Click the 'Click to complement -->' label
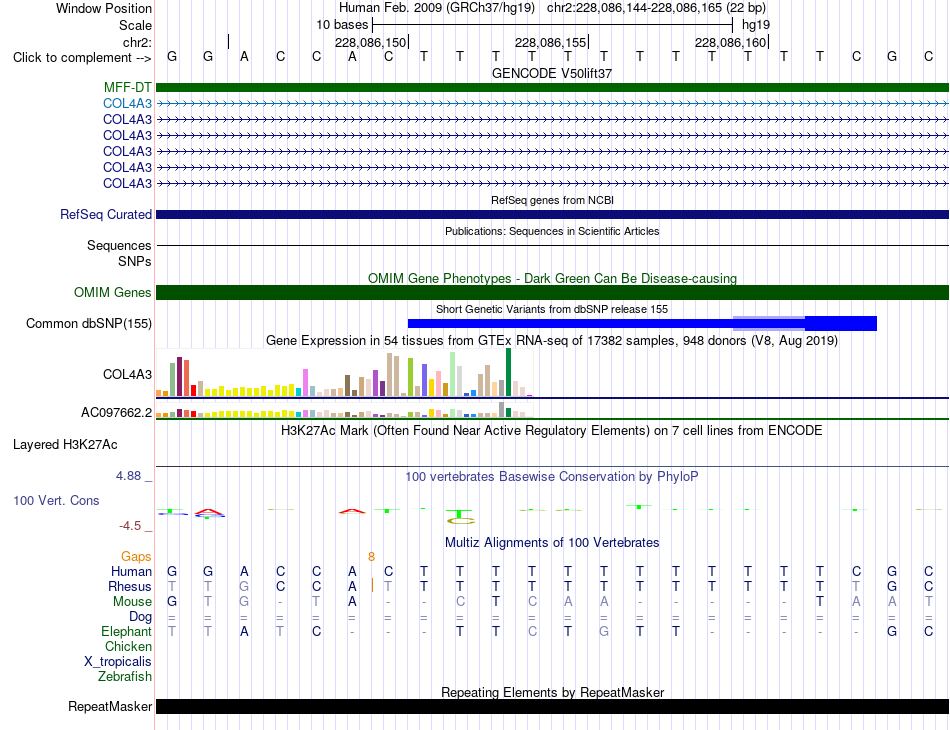The height and width of the screenshot is (730, 950). (x=82, y=58)
